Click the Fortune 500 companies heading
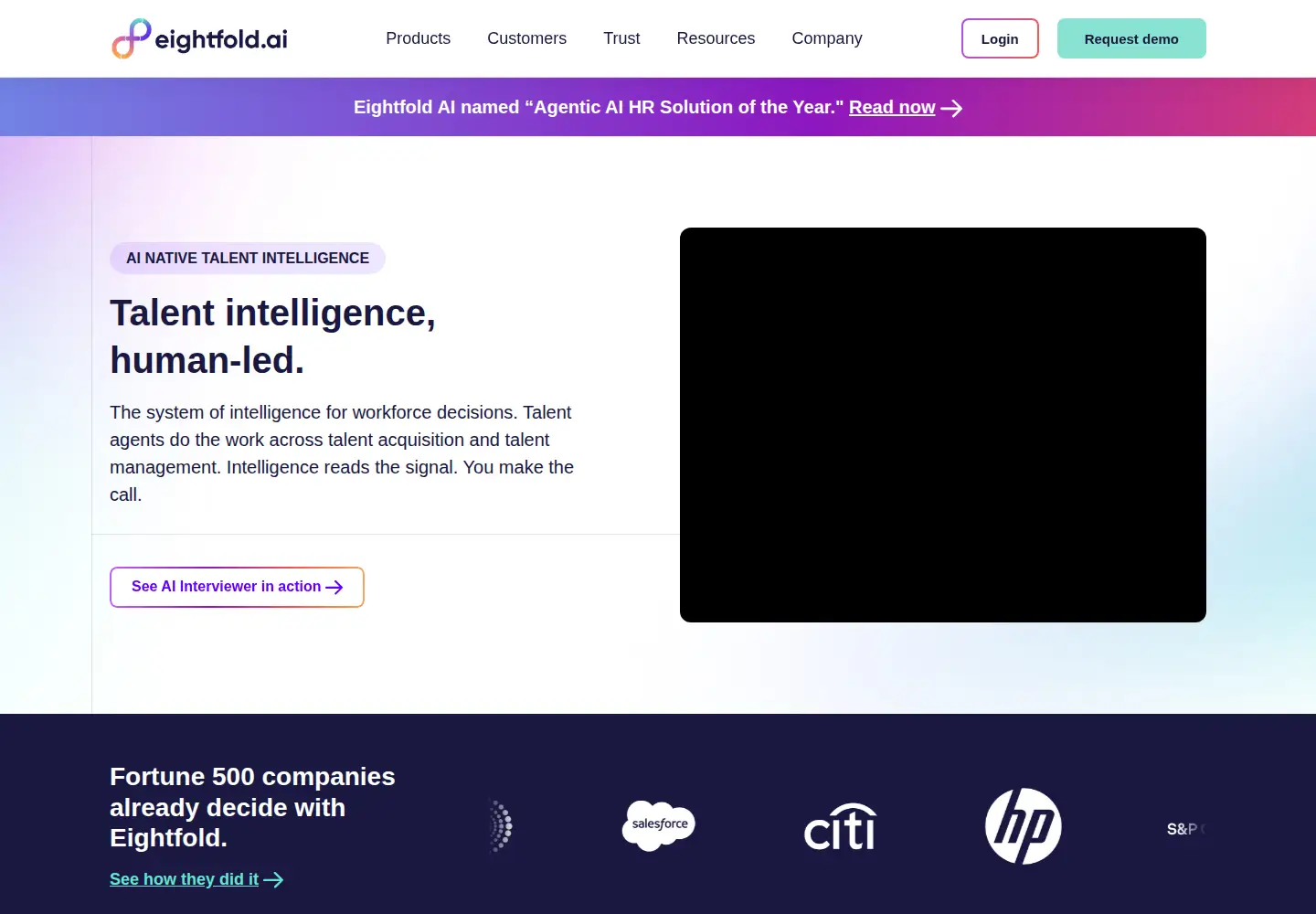Viewport: 1316px width, 914px height. click(x=252, y=807)
